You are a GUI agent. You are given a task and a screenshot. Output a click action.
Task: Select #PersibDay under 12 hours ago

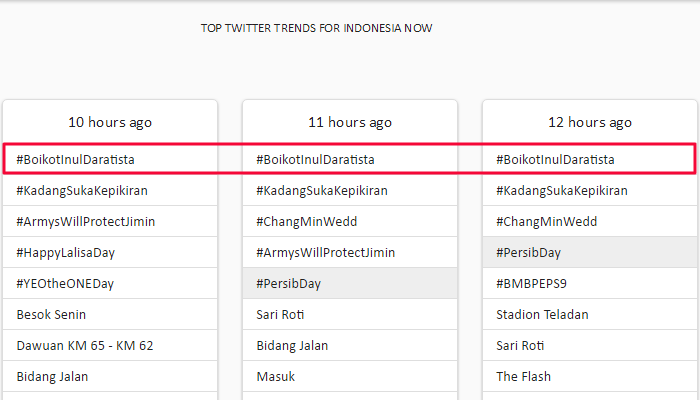[x=529, y=252]
